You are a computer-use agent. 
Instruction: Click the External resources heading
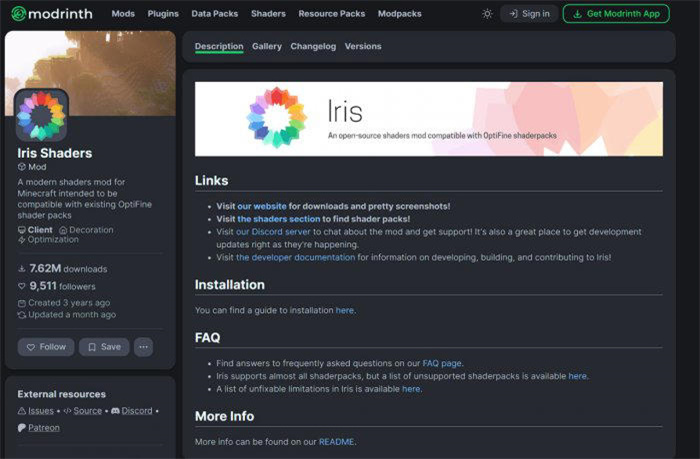click(x=62, y=394)
